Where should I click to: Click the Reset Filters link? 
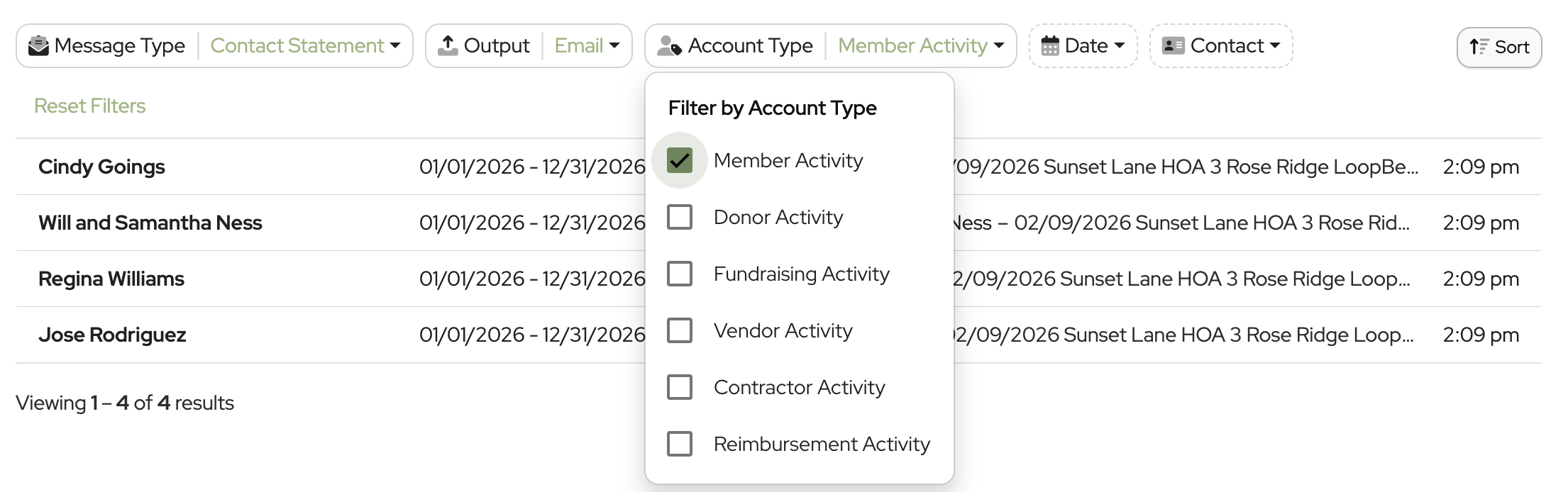[x=89, y=106]
